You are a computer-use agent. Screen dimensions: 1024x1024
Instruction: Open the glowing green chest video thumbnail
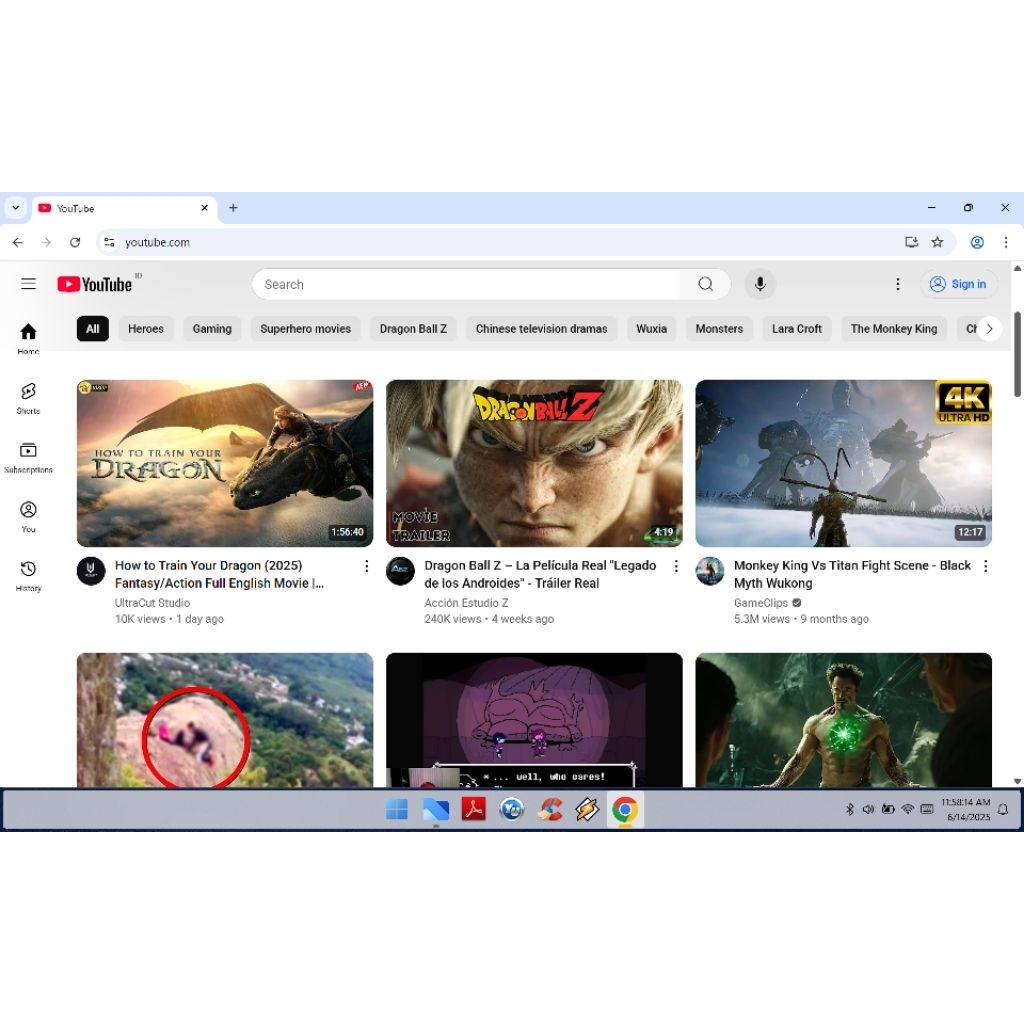click(x=844, y=720)
